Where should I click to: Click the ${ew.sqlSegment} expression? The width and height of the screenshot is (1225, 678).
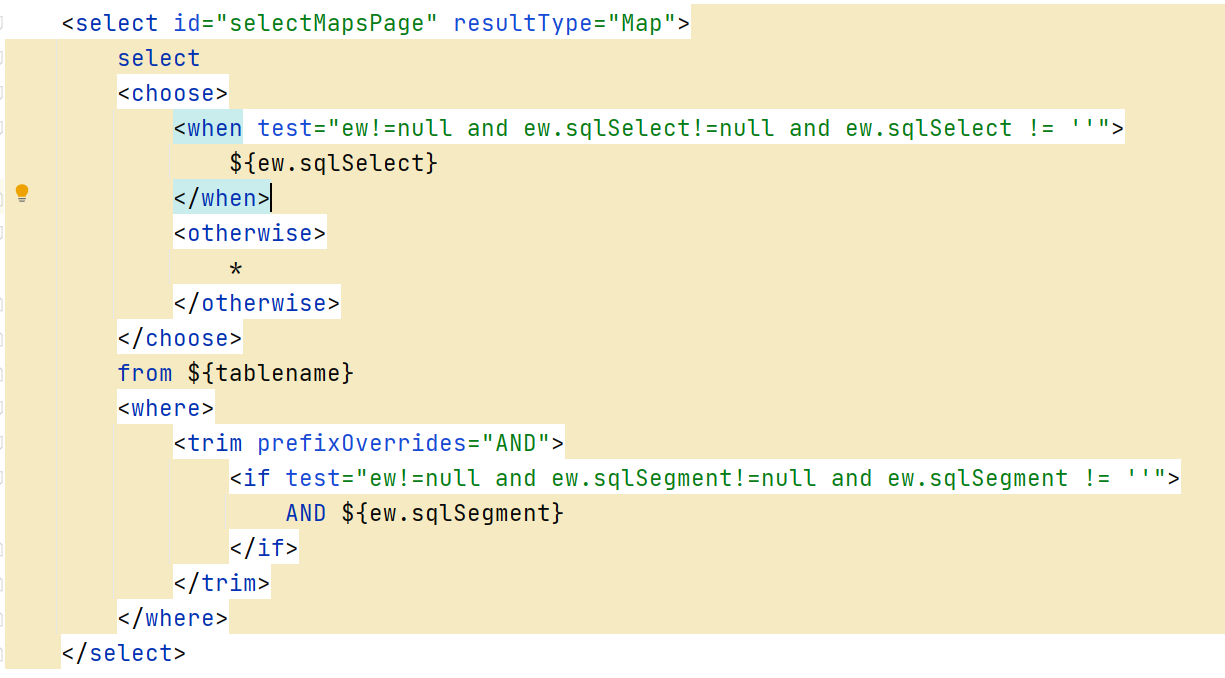pyautogui.click(x=452, y=513)
